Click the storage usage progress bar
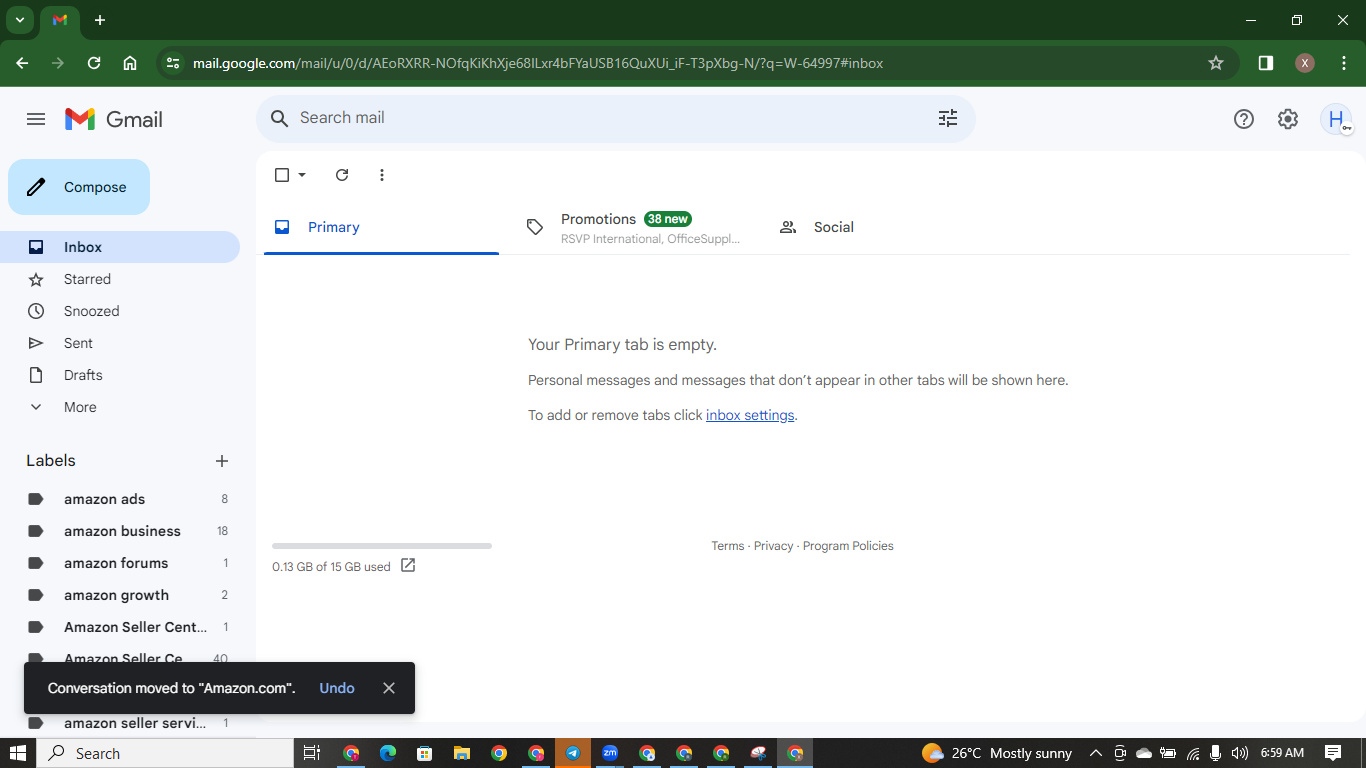The width and height of the screenshot is (1366, 768). tap(382, 546)
